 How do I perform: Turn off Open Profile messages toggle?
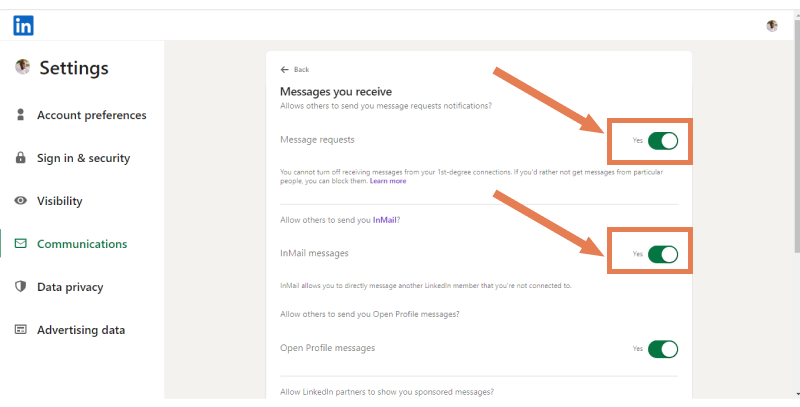point(663,349)
